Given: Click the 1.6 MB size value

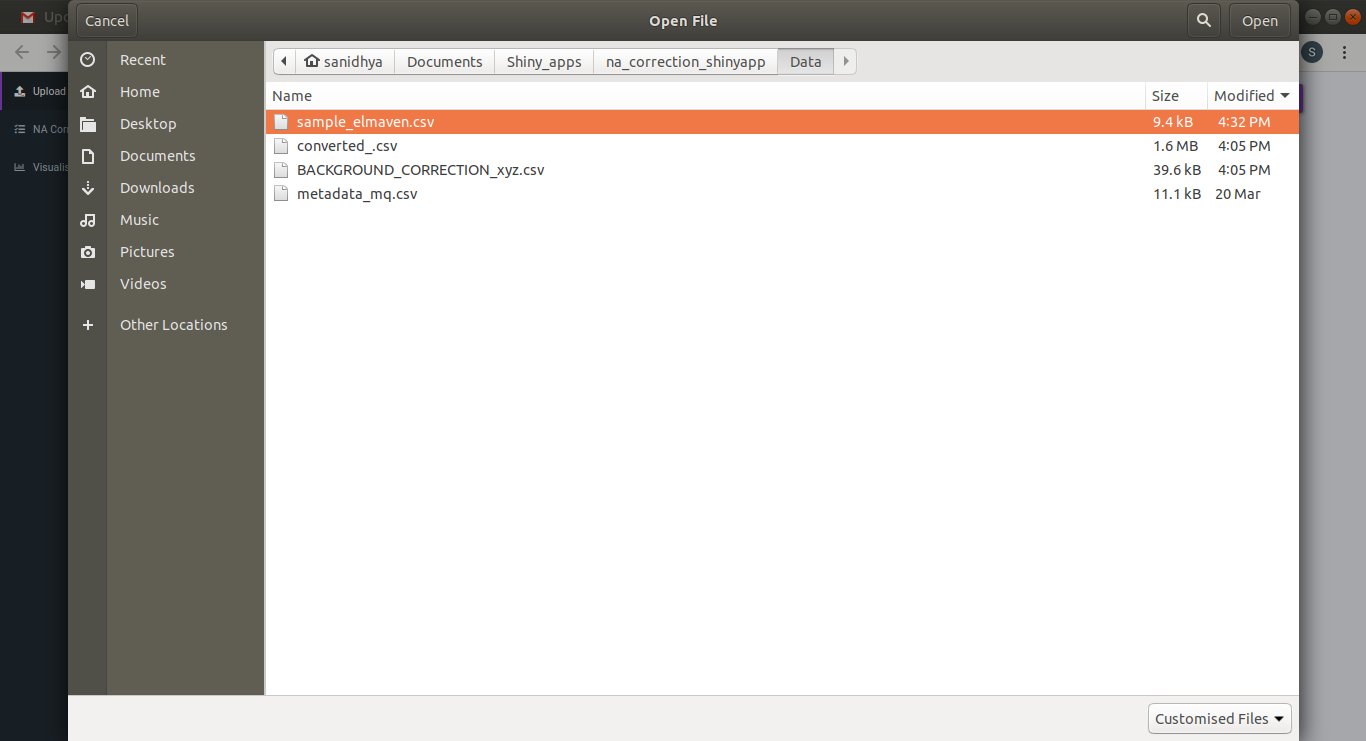Looking at the screenshot, I should pyautogui.click(x=1176, y=146).
